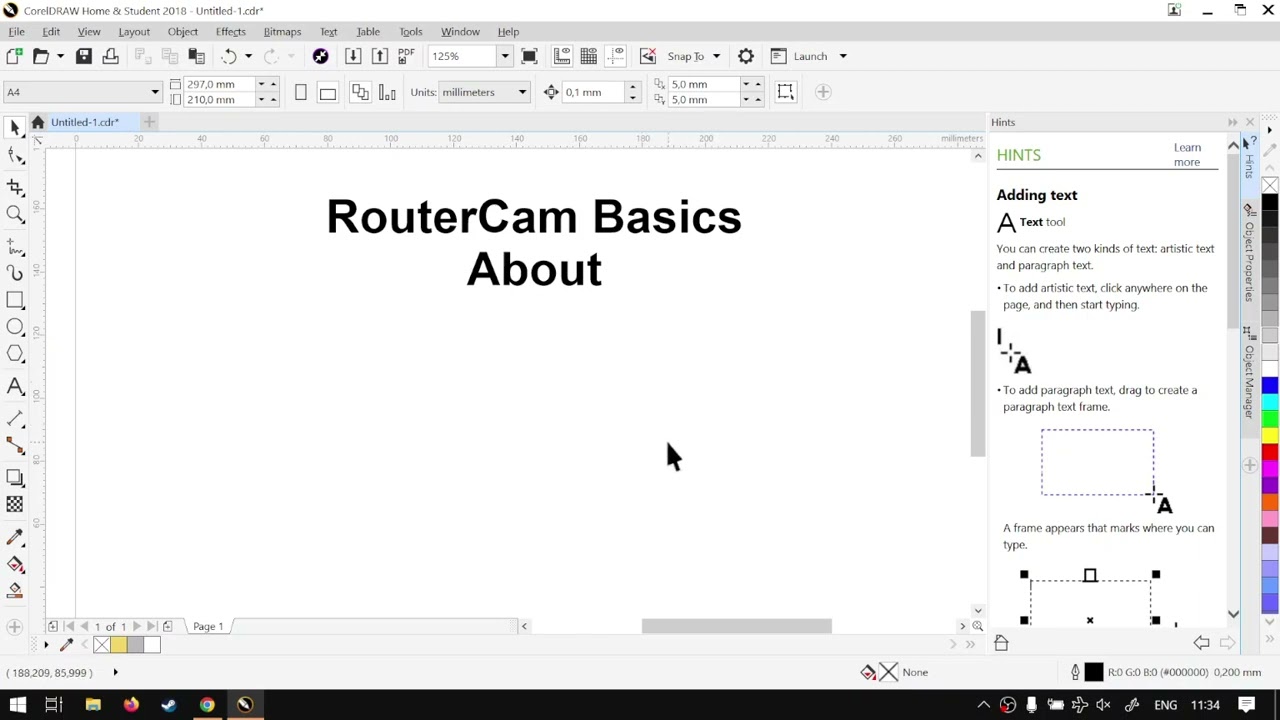
Task: Expand the Undo history dropdown arrow
Action: (x=248, y=56)
